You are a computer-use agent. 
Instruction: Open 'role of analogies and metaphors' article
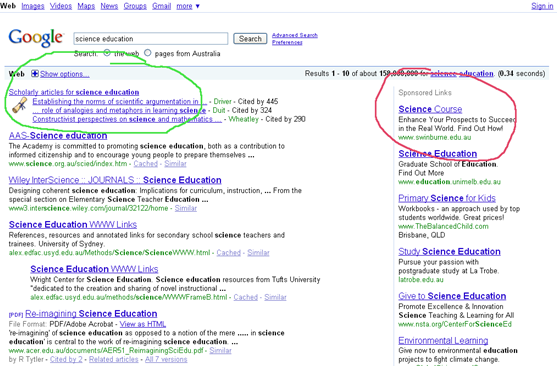(119, 110)
